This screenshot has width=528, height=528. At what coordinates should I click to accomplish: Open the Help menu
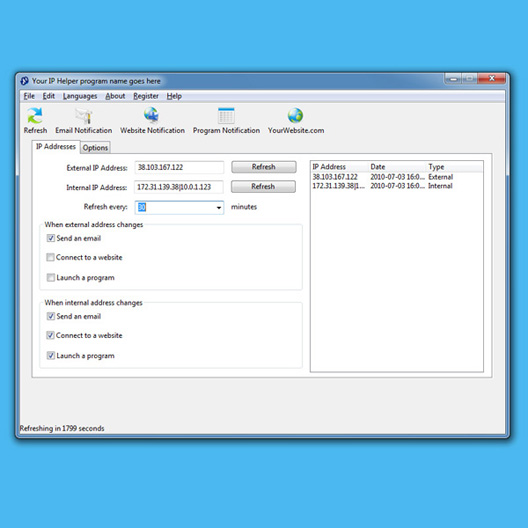point(174,96)
